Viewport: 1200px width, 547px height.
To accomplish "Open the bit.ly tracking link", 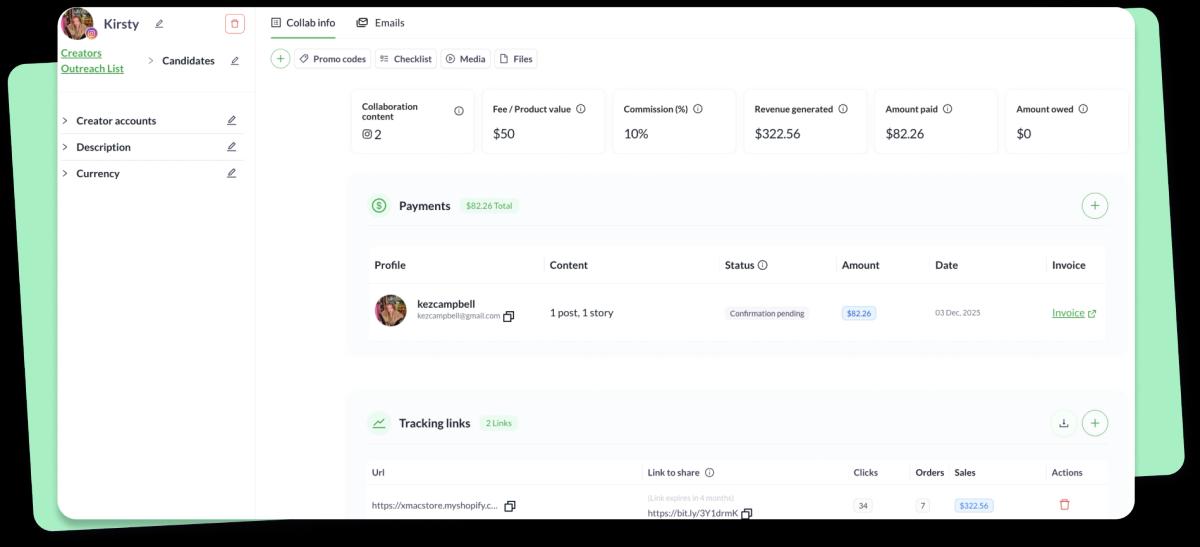I will pos(693,513).
